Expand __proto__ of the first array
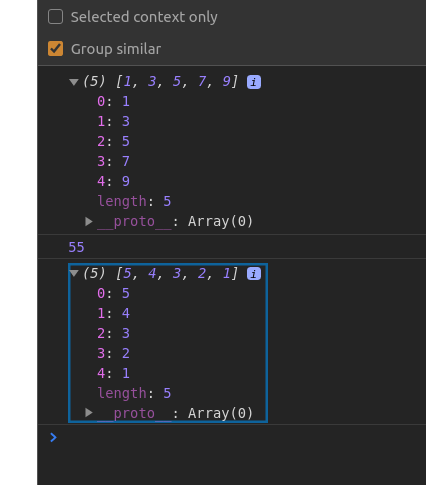 point(89,222)
